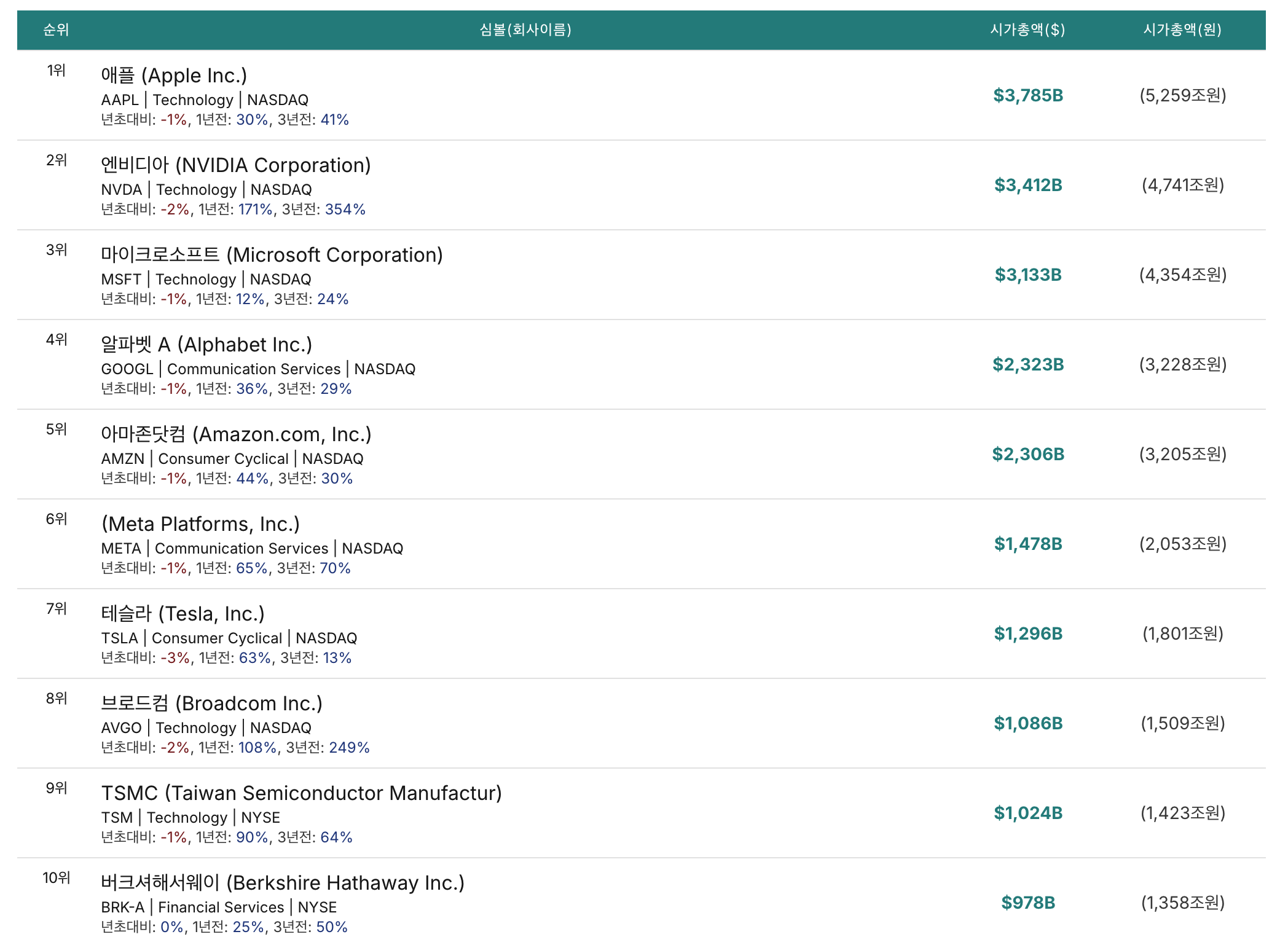Click the GOOGL Communication Services NASDAQ line

tap(258, 369)
